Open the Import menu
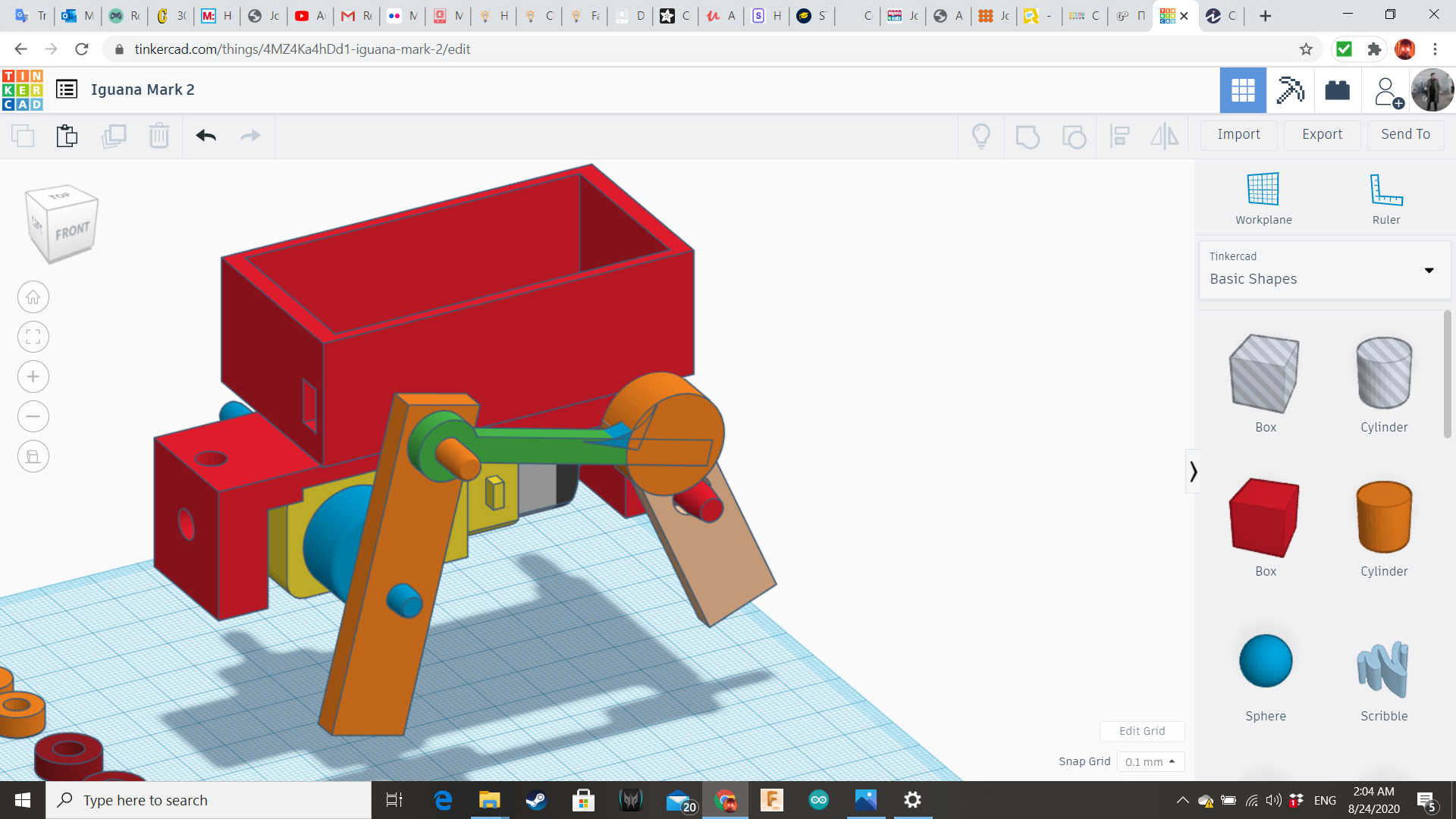 click(x=1238, y=134)
